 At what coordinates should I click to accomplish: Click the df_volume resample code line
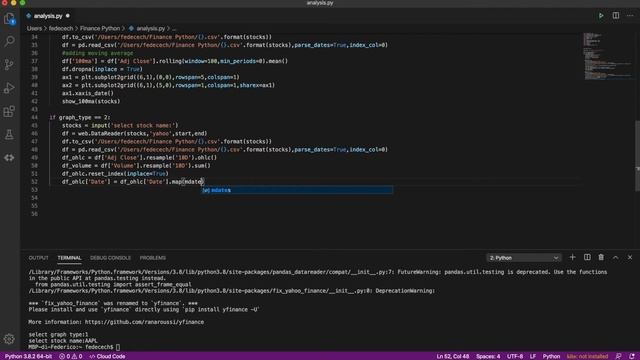[136, 166]
